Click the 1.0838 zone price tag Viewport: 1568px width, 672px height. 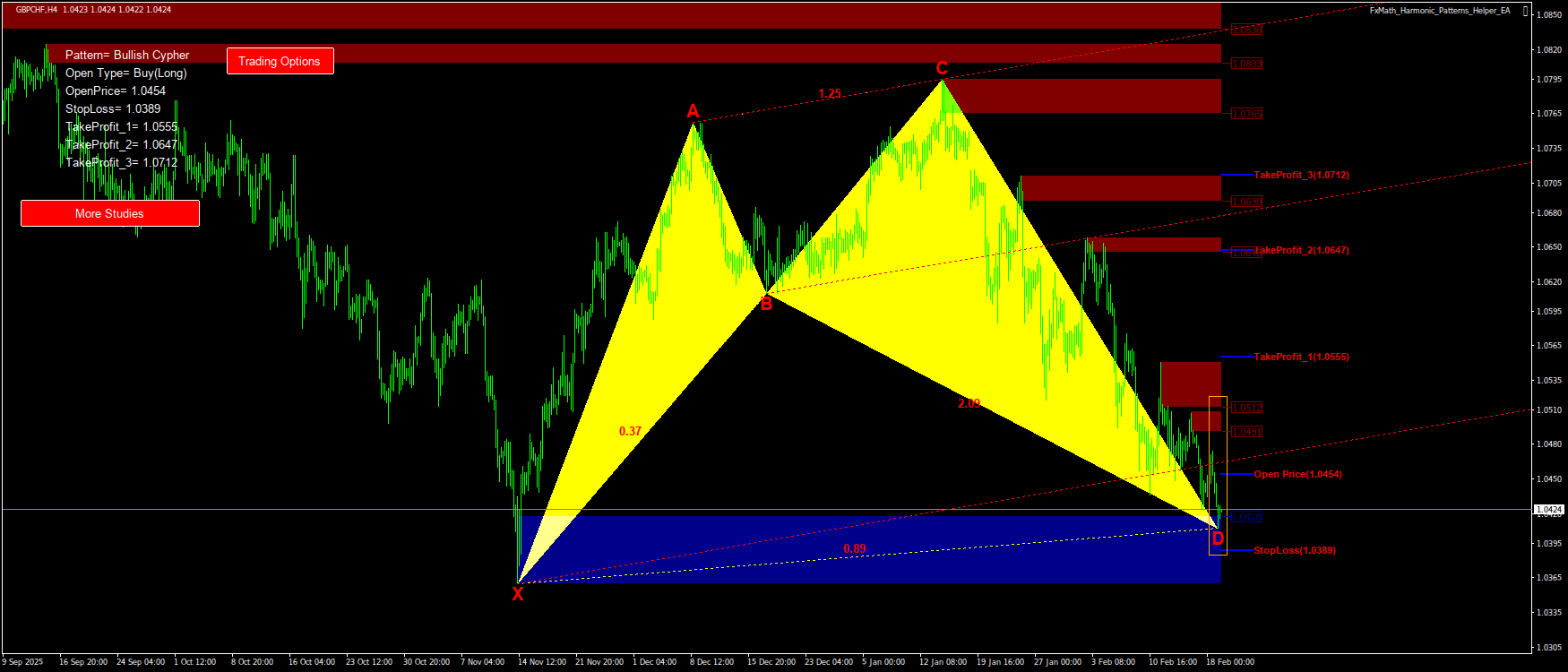(x=1246, y=30)
